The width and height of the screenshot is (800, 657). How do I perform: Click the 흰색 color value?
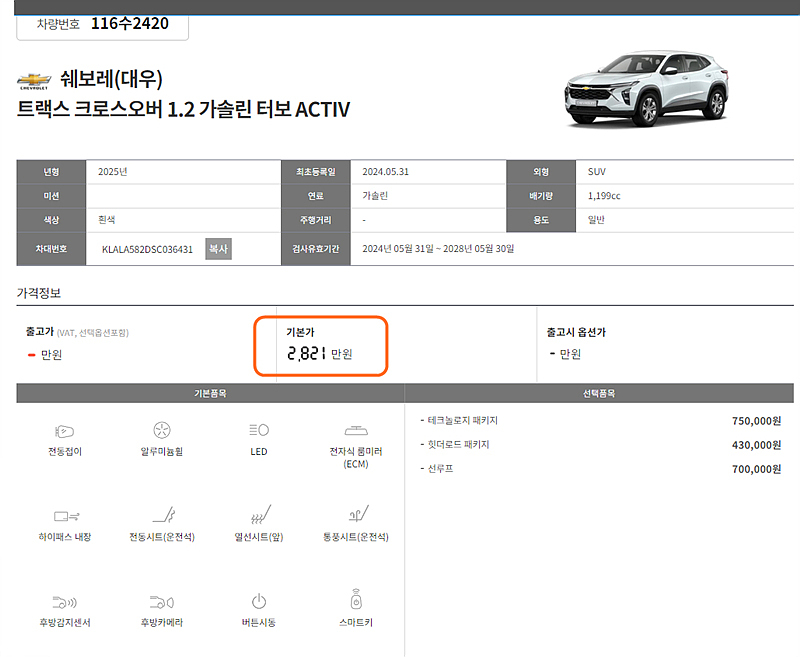[107, 220]
